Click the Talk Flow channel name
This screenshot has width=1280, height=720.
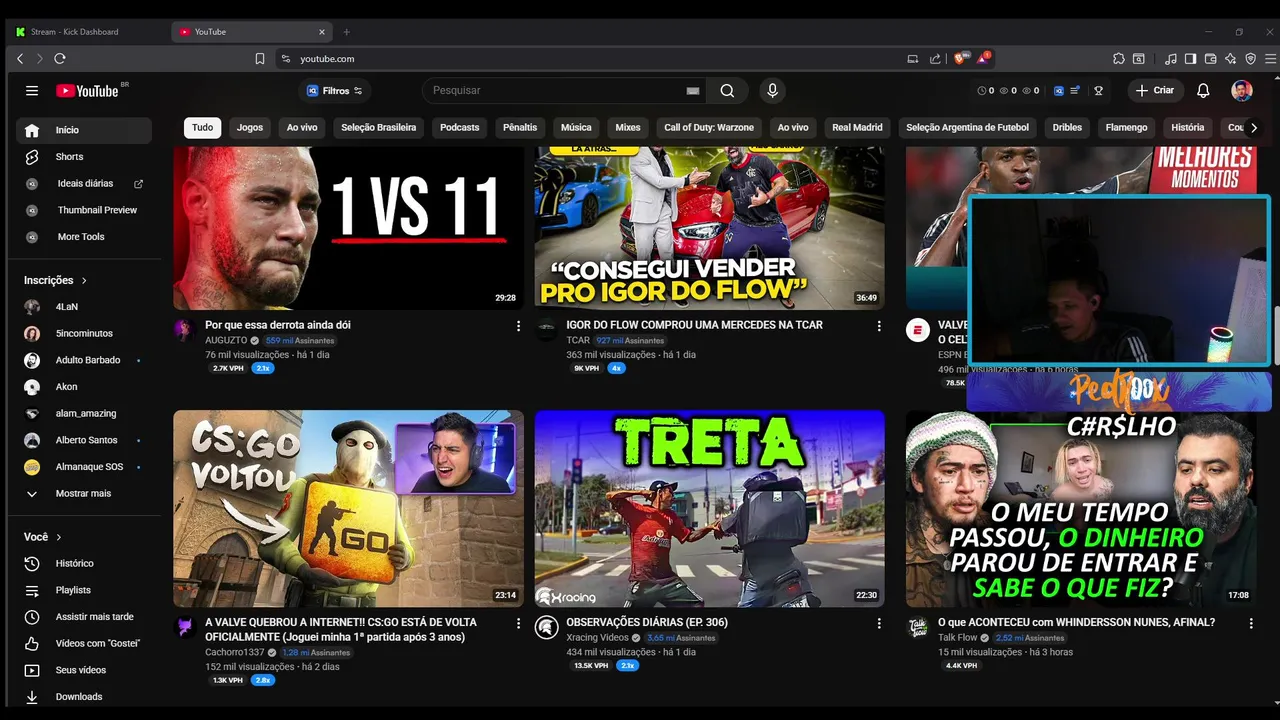(957, 638)
